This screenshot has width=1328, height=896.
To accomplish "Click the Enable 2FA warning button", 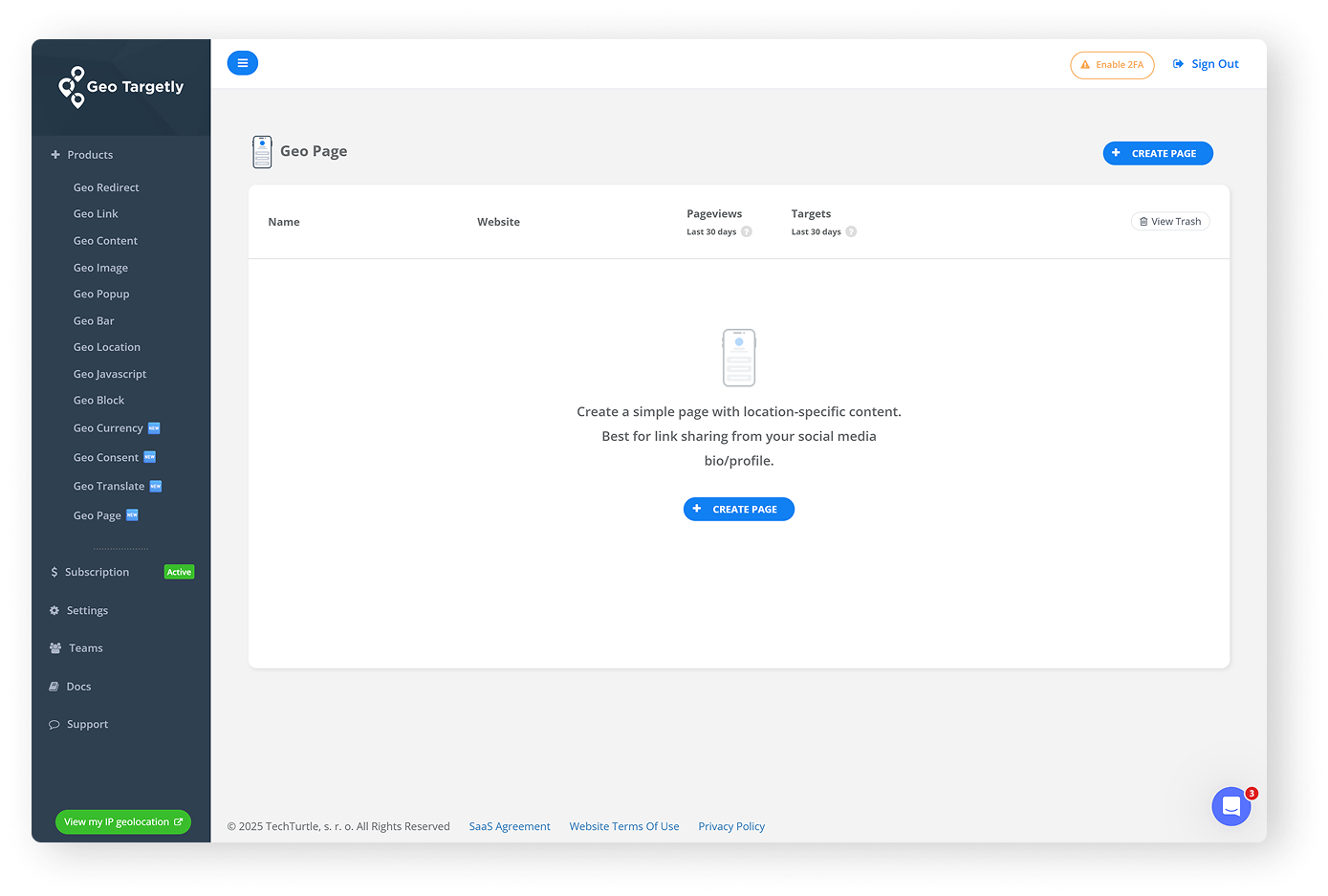I will pyautogui.click(x=1112, y=65).
